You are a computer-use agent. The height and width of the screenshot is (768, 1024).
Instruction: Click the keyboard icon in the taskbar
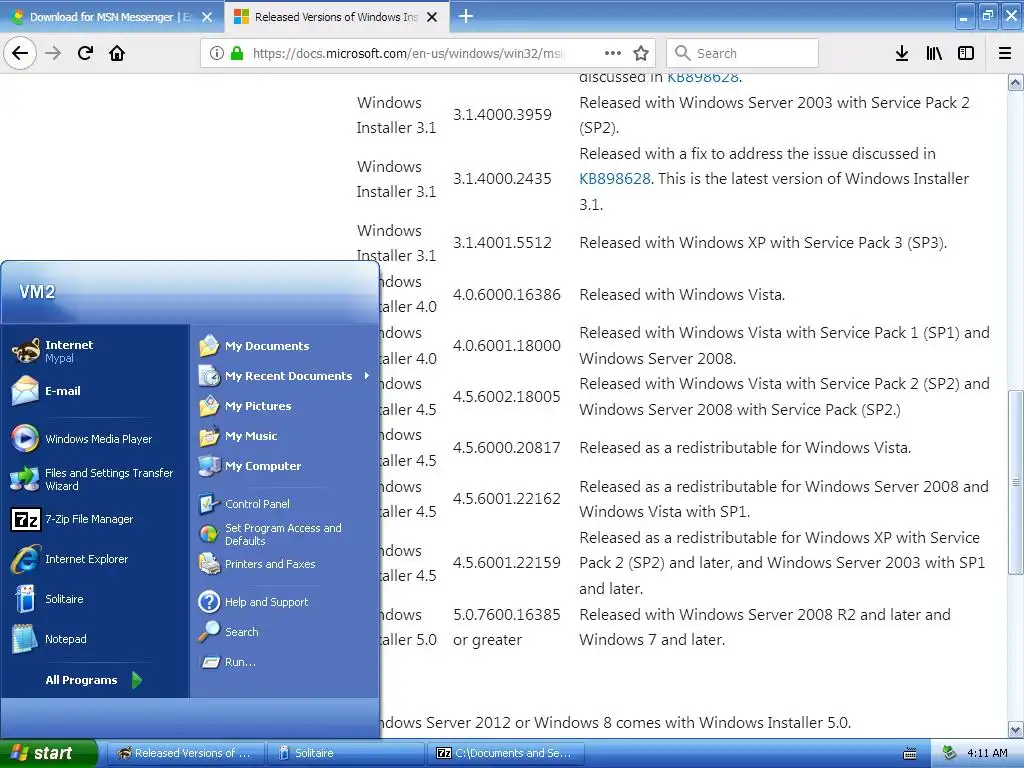(x=910, y=754)
